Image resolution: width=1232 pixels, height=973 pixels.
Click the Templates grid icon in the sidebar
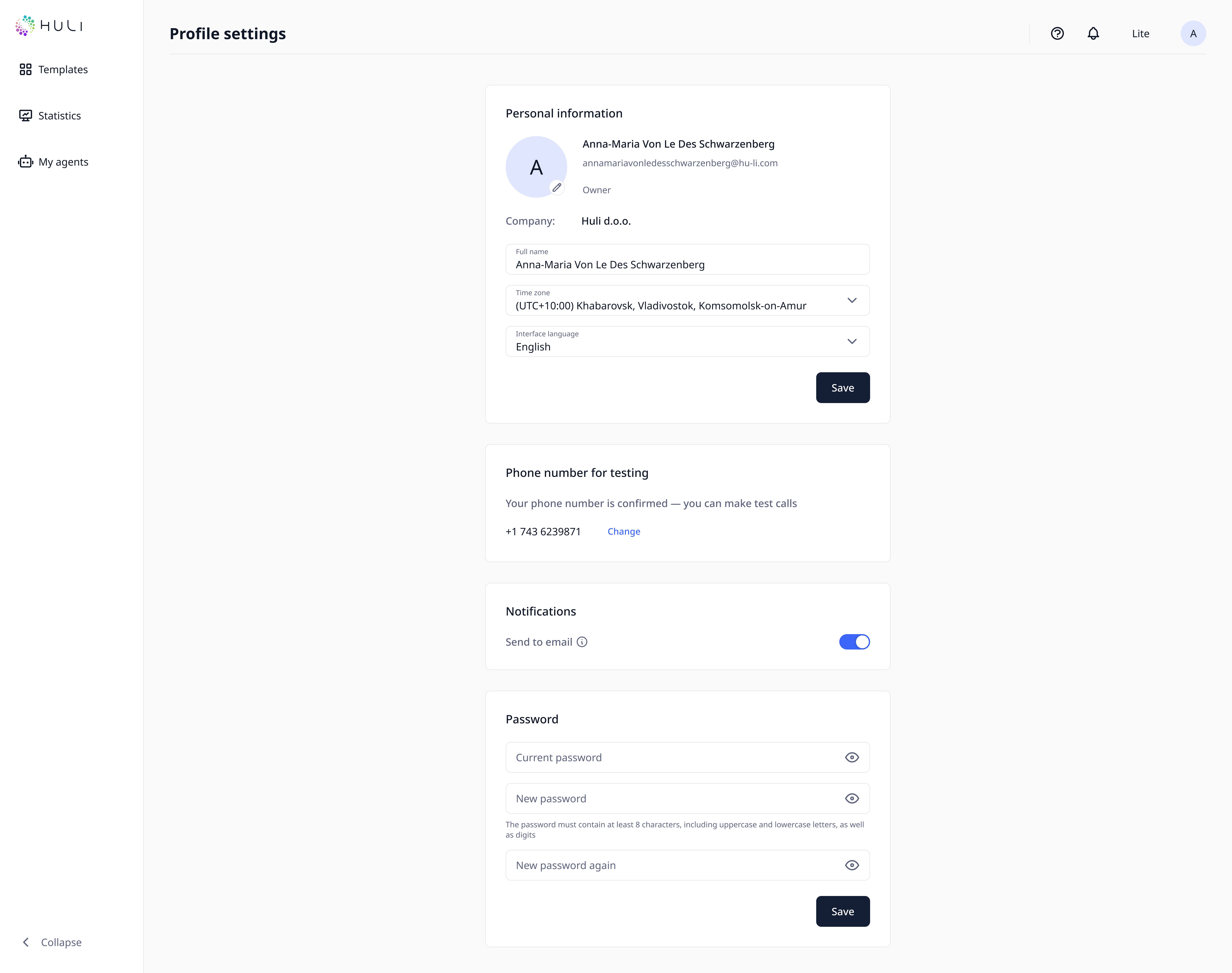pyautogui.click(x=26, y=69)
